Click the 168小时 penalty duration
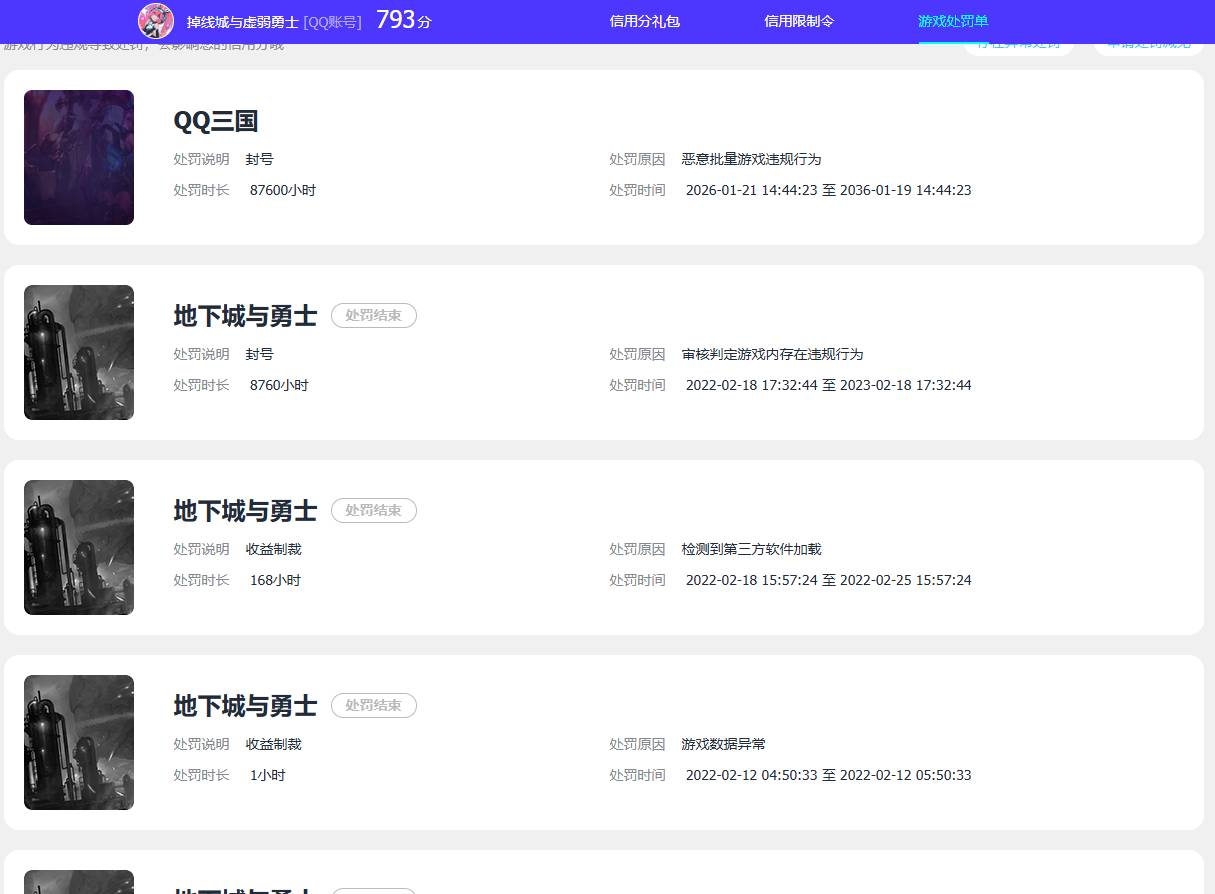Screen dimensions: 1215x894 tap(275, 580)
